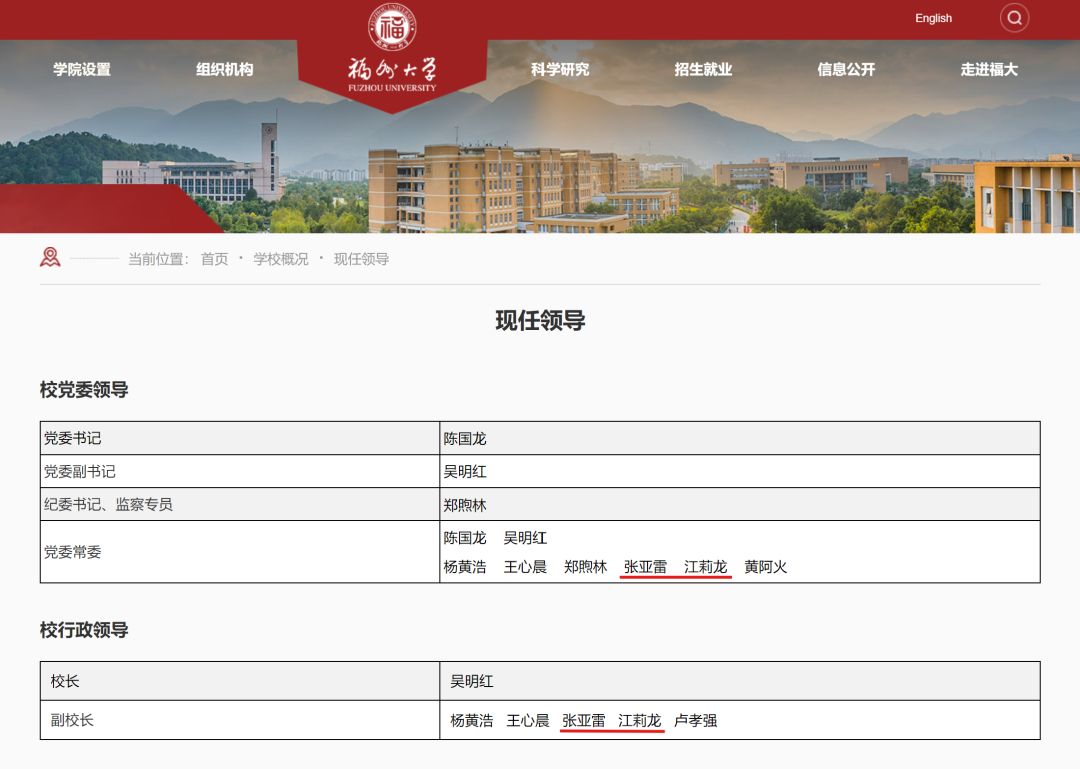
Task: Click the red location pin breadcrumb icon
Action: pyautogui.click(x=48, y=257)
